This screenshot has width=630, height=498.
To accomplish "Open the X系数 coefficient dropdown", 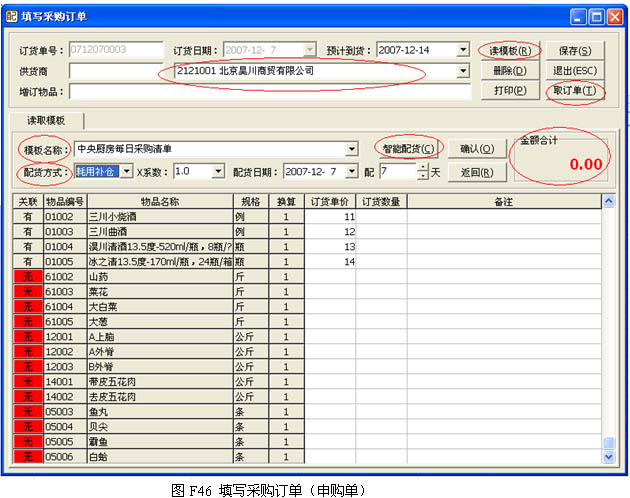I will 218,172.
